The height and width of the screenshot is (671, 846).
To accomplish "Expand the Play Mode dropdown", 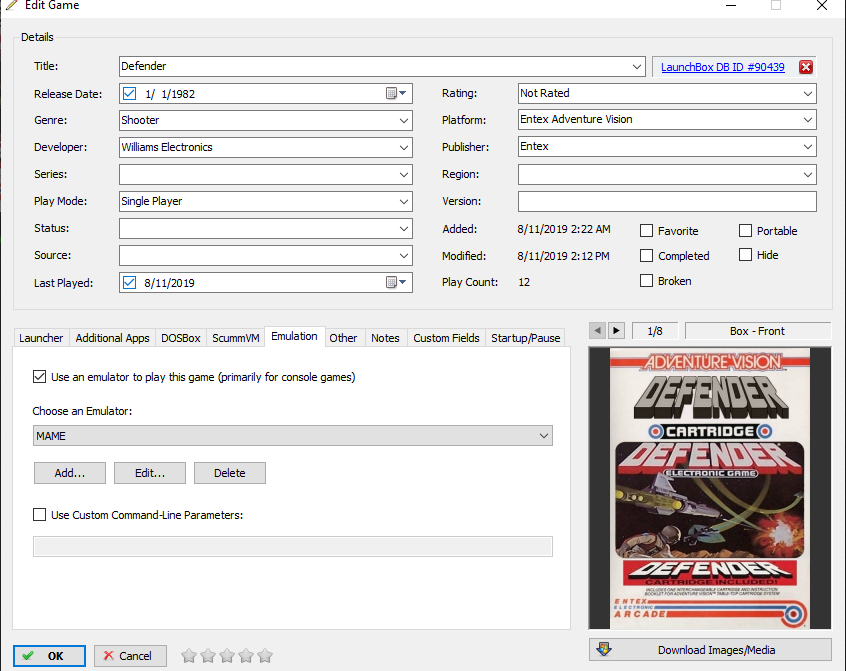I will pyautogui.click(x=404, y=201).
